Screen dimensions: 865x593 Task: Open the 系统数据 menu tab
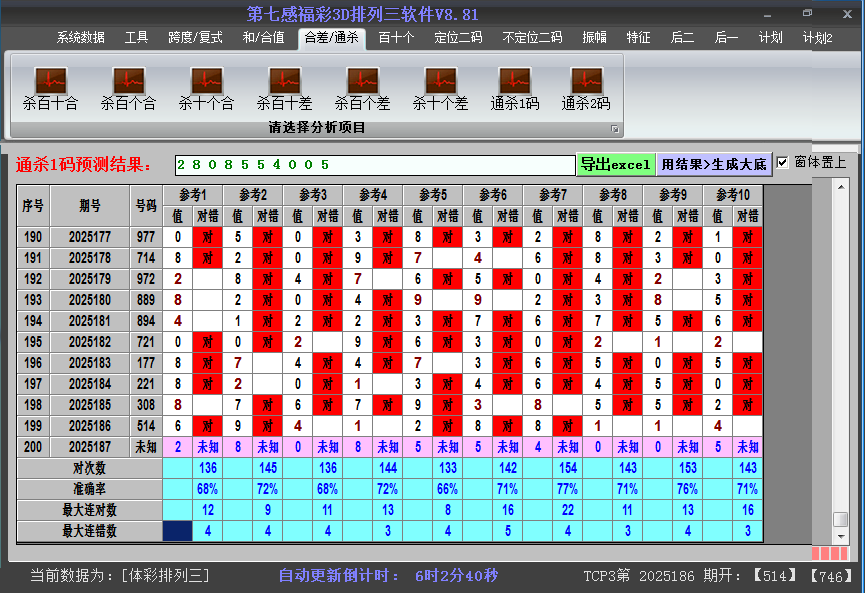(x=81, y=38)
